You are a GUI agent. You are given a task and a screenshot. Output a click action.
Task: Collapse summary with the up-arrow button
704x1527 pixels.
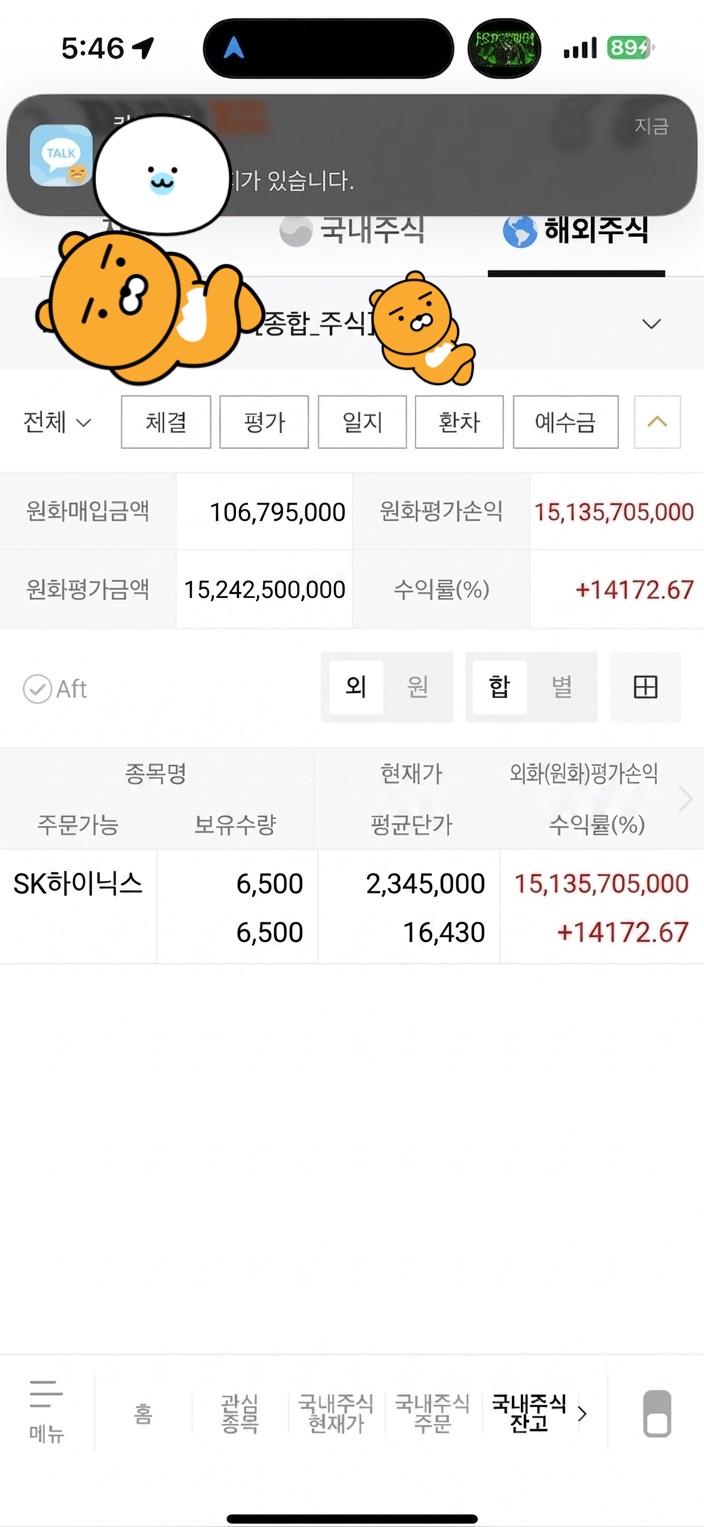(x=657, y=422)
